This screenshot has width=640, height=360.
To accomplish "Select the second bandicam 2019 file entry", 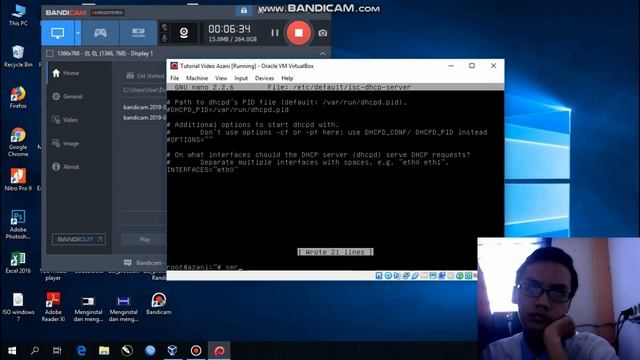I will pos(144,118).
